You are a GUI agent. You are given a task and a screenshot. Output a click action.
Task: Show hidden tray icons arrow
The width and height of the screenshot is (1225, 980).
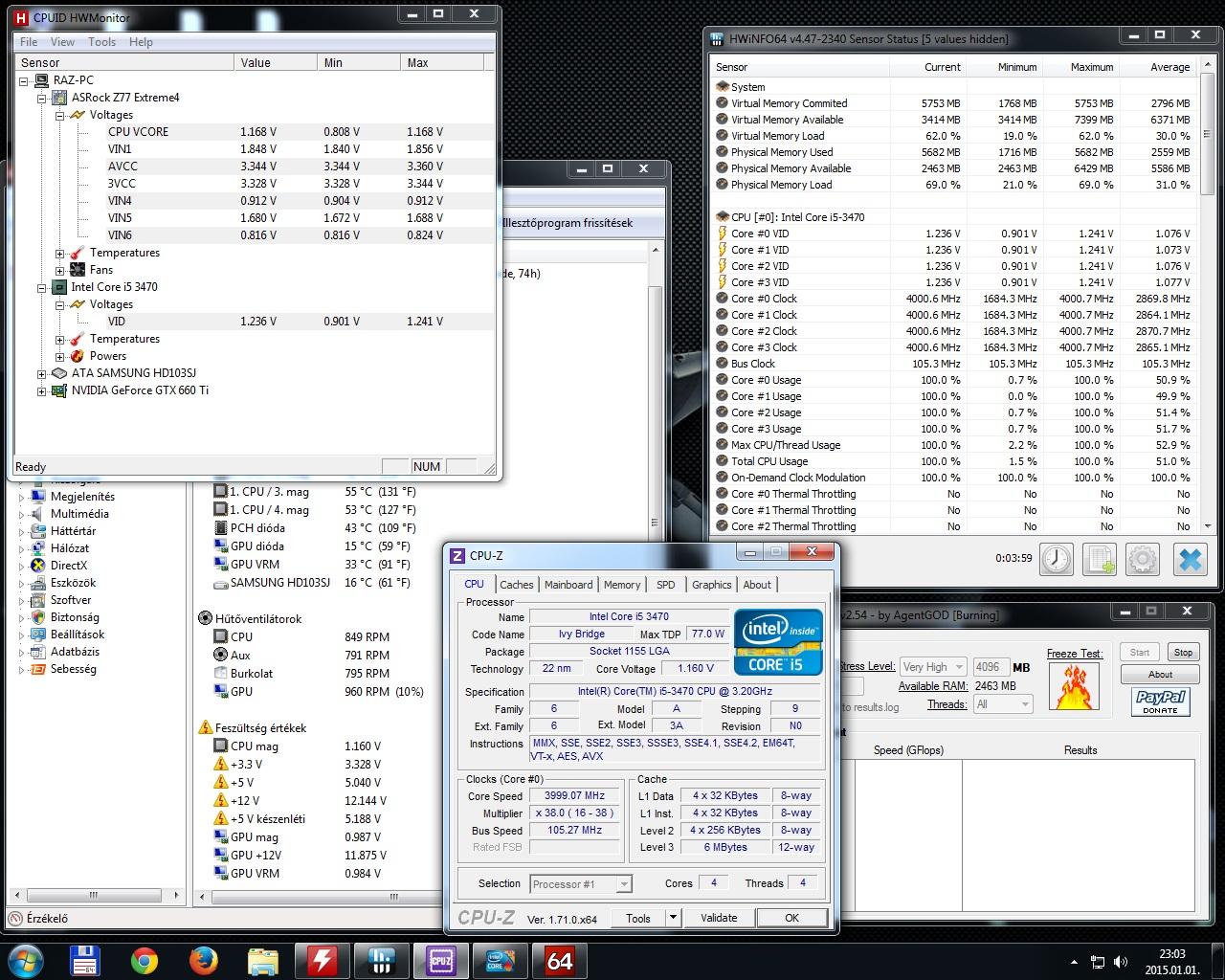click(x=1075, y=962)
